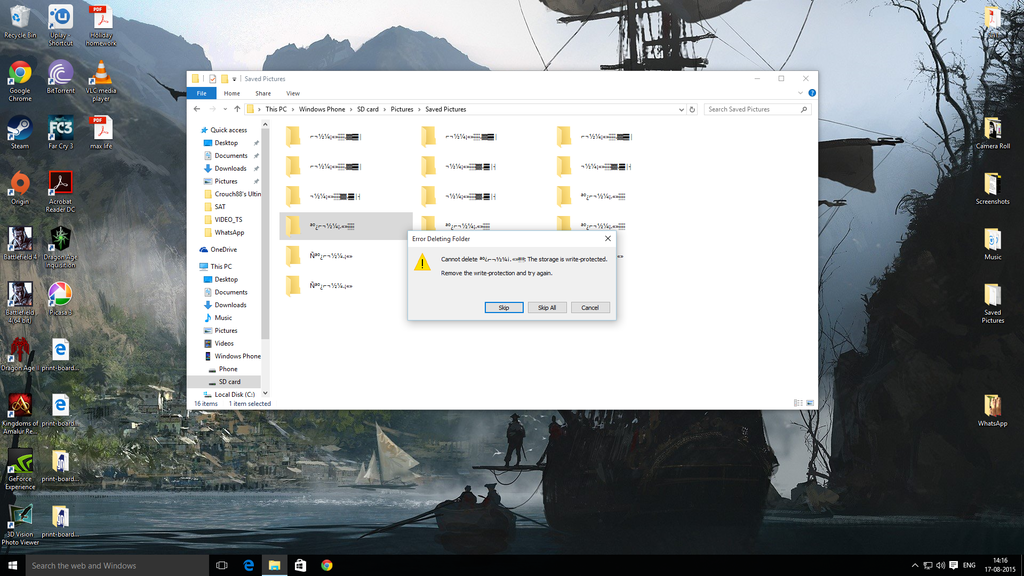Open the Recycle Bin desktop icon
This screenshot has height=576, width=1024.
pos(20,22)
